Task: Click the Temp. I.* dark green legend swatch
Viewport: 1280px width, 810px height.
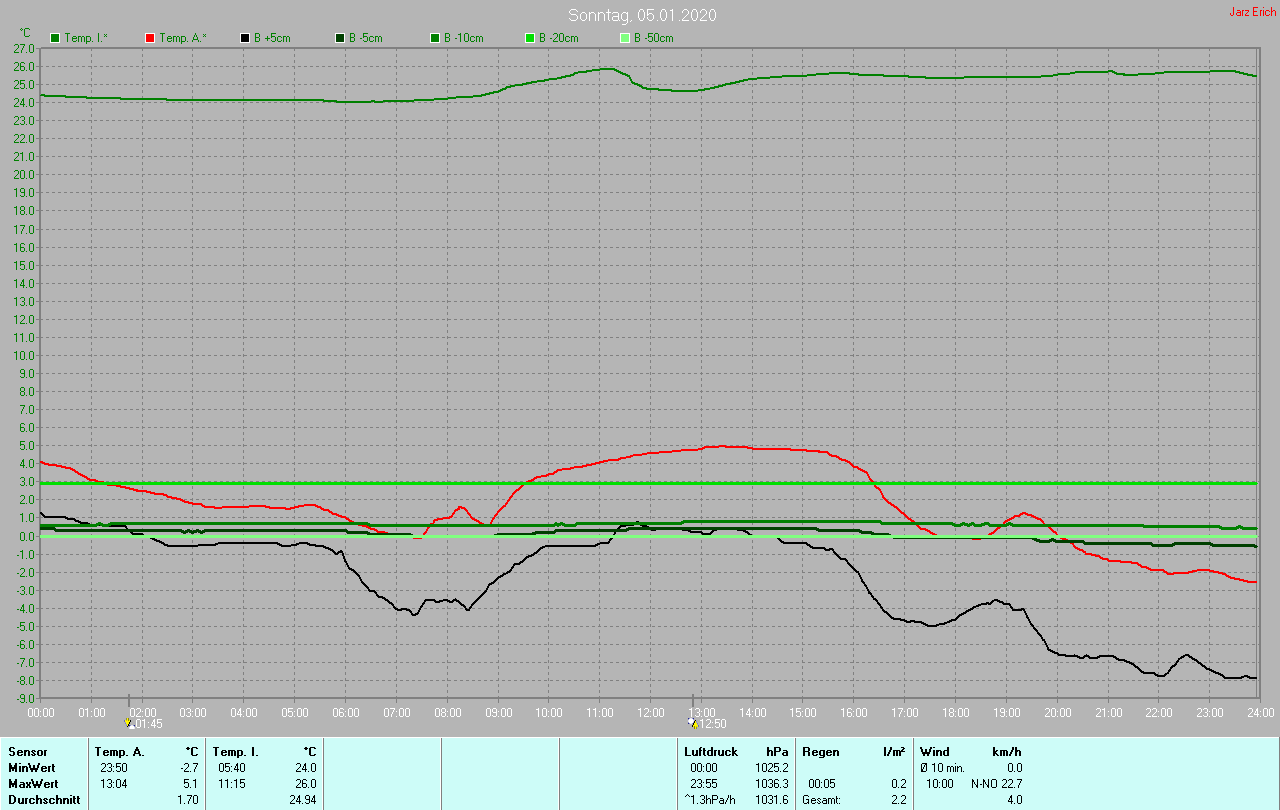Action: tap(55, 38)
